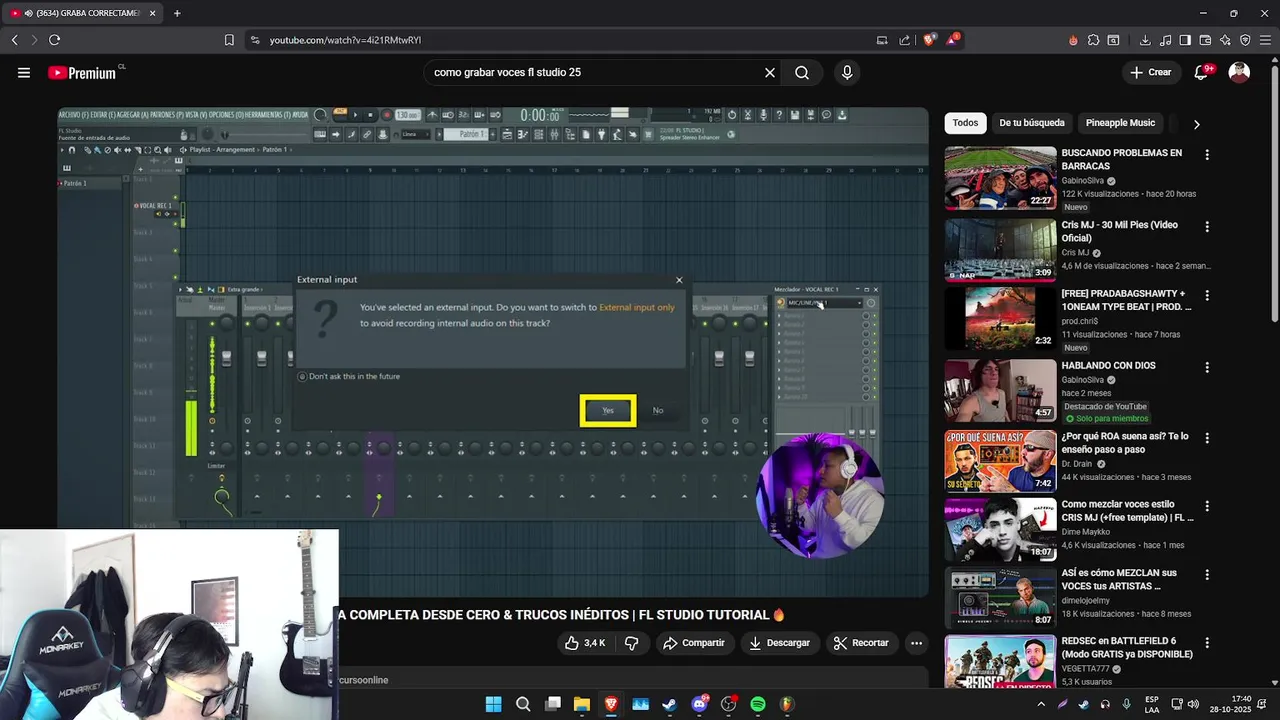
Task: Open REDSEC en BATTLEFIELD 6 thumbnail
Action: tap(1000, 662)
